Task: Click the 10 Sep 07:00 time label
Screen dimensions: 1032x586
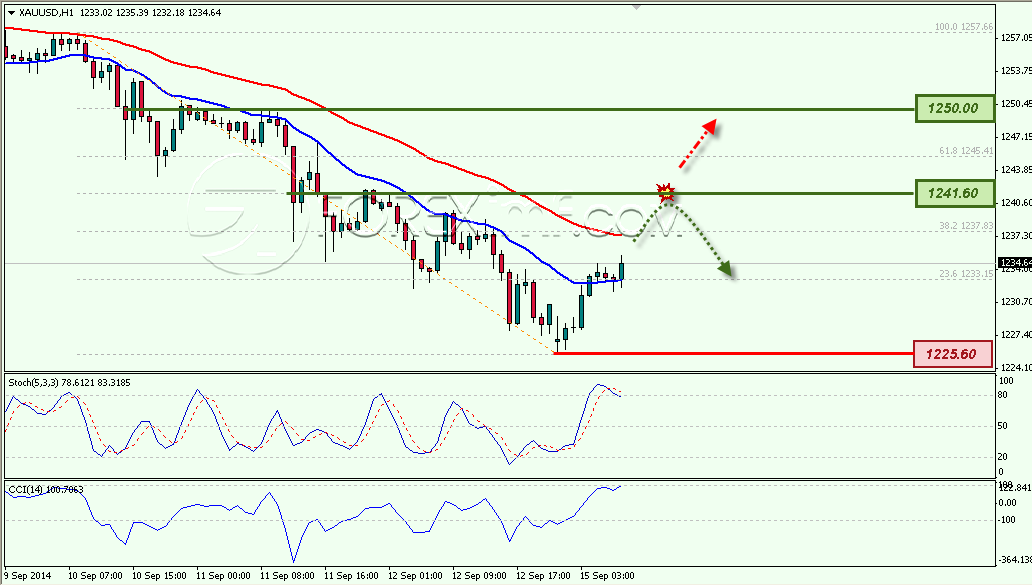Action: point(95,575)
